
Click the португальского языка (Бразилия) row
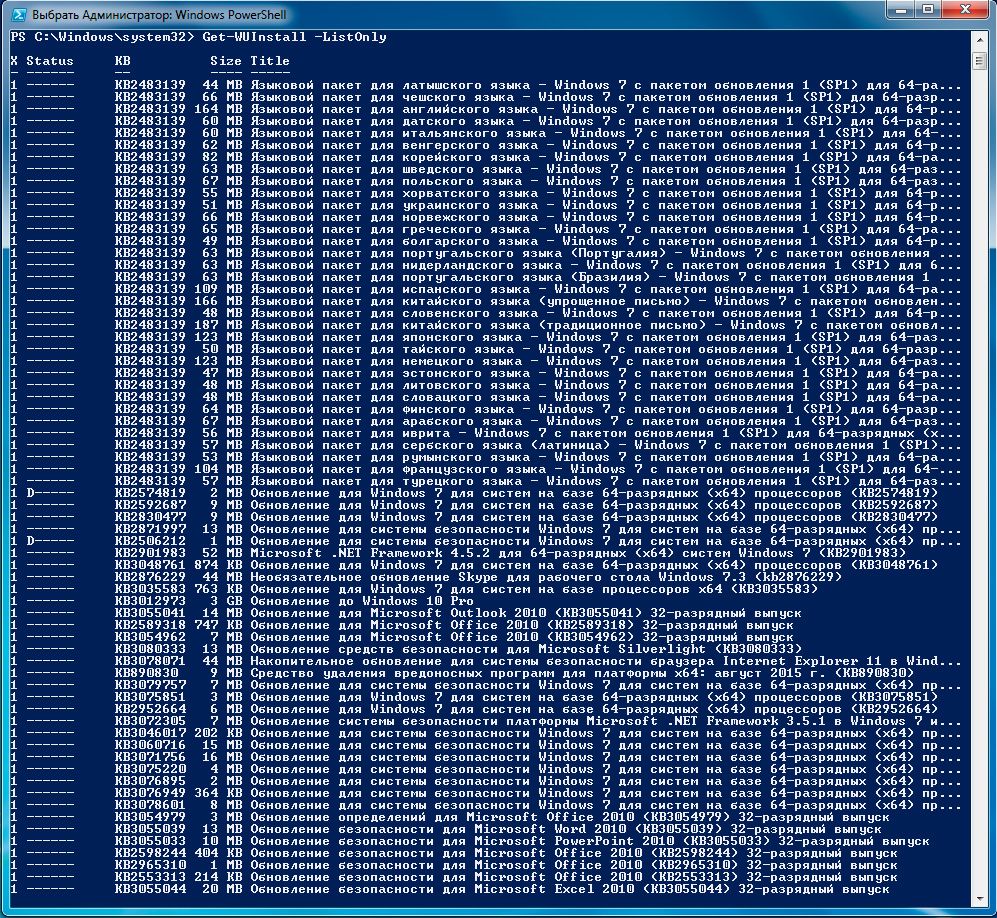coord(485,278)
